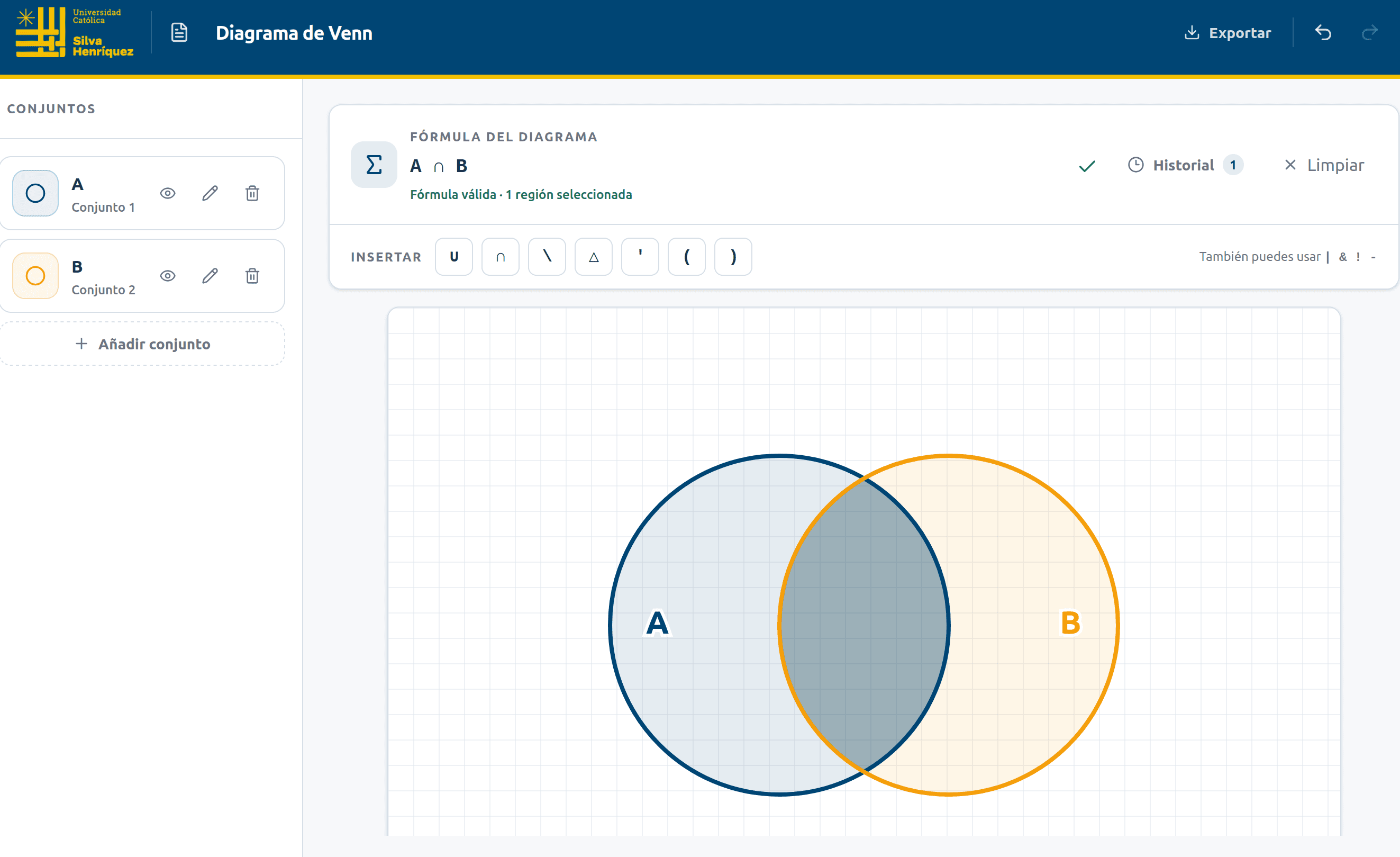This screenshot has width=1400, height=857.
Task: Open the blue color swatch of set A
Action: pyautogui.click(x=35, y=193)
